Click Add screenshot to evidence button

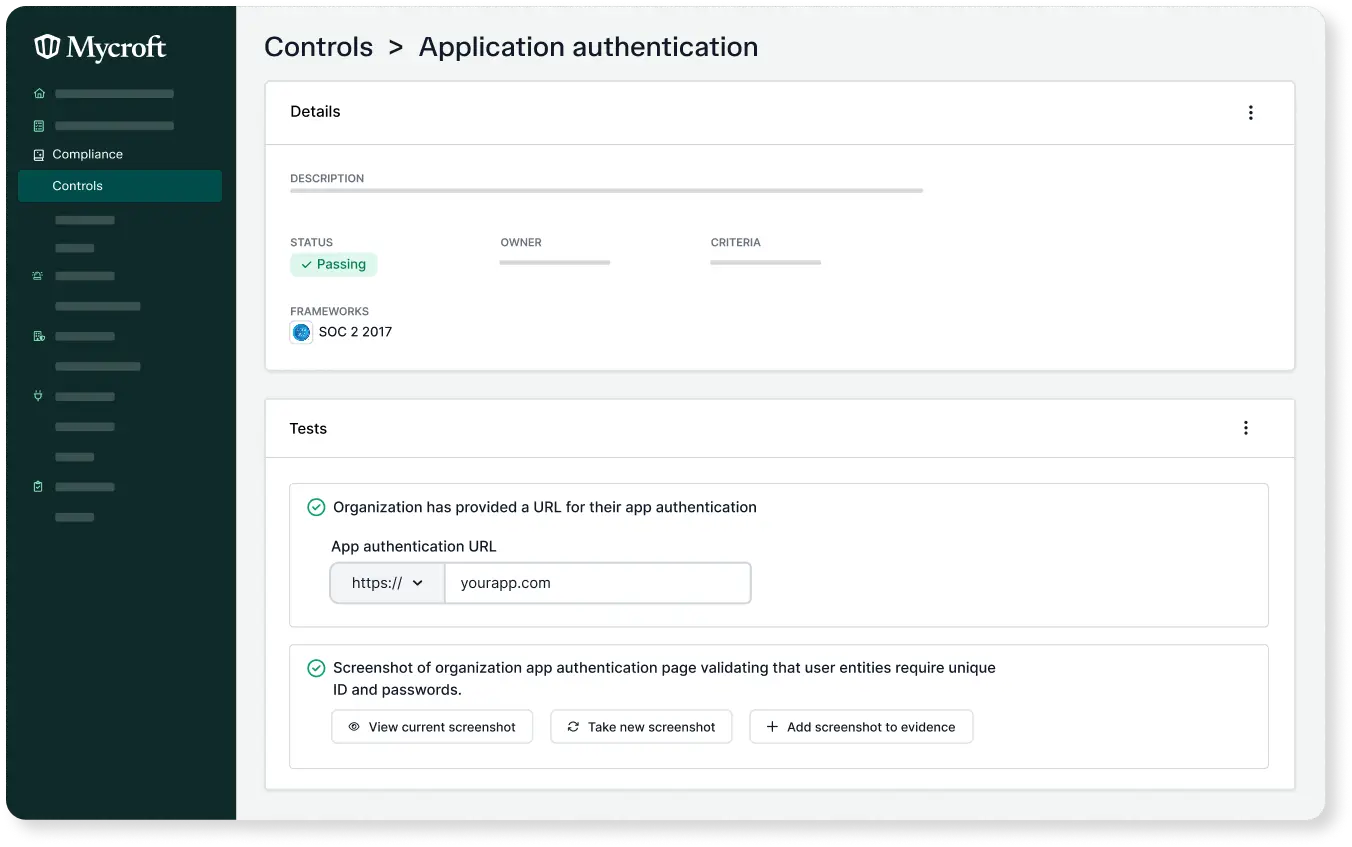861,727
